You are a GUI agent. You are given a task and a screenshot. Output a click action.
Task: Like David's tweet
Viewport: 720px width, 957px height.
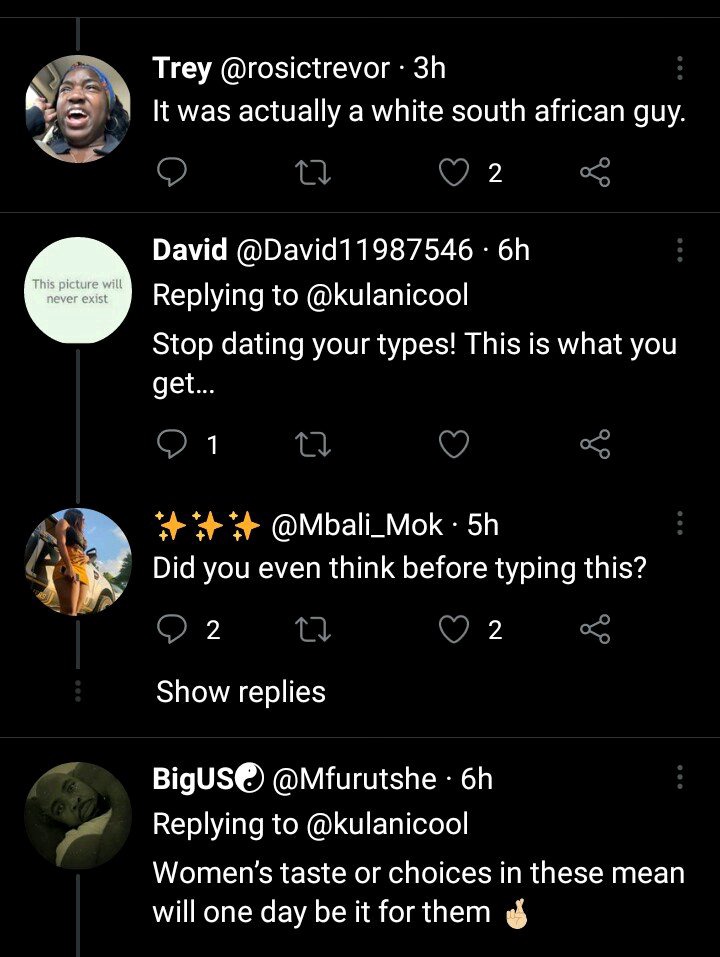tap(455, 444)
